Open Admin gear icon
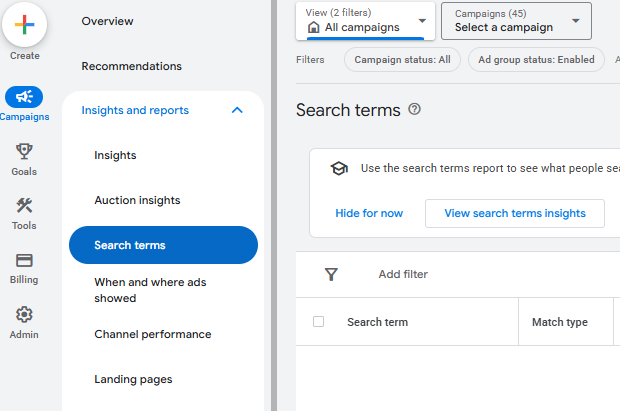Image resolution: width=620 pixels, height=411 pixels. tap(24, 314)
